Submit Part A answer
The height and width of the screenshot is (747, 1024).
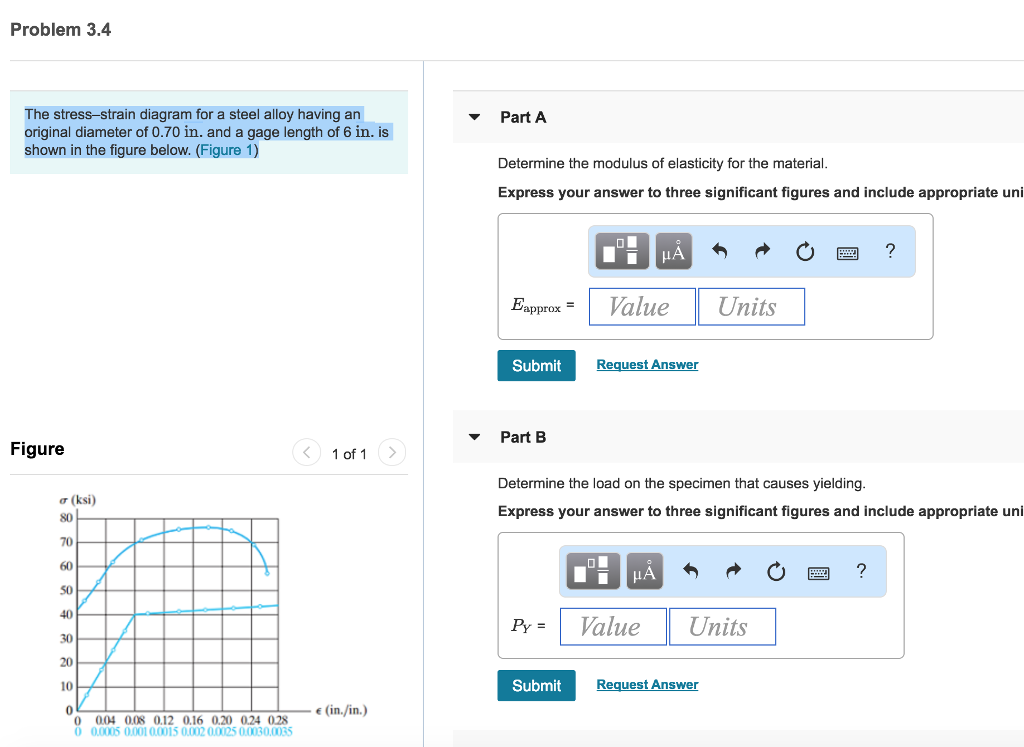point(536,366)
